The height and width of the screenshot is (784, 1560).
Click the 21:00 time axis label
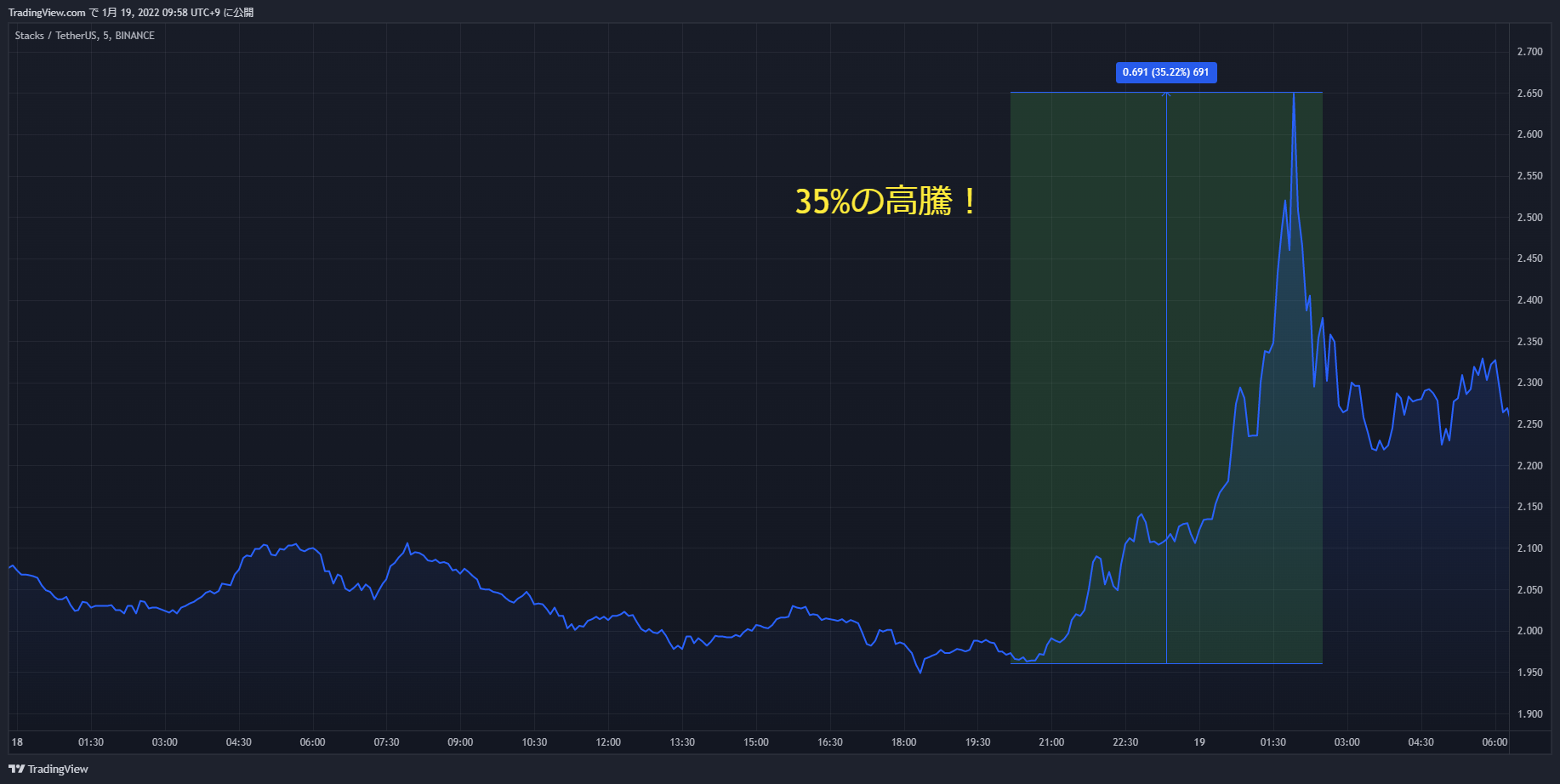click(x=1051, y=742)
